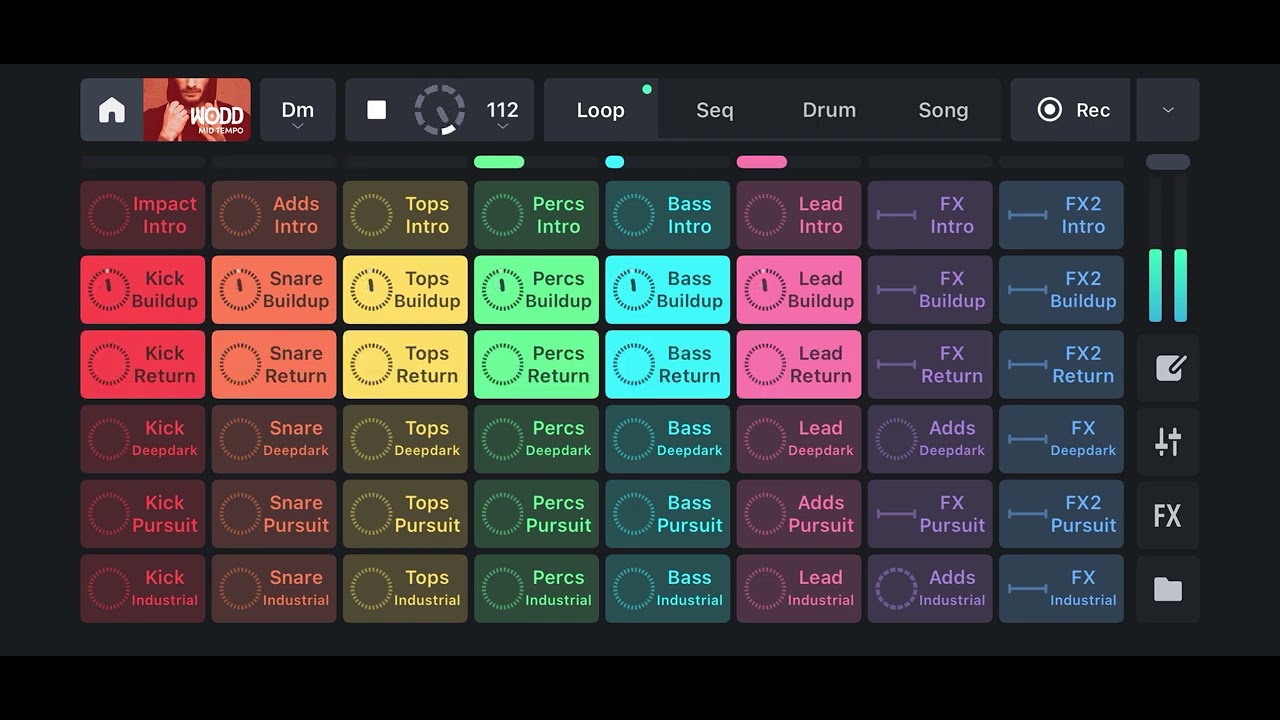Trigger the Bass Intro pad

[668, 215]
